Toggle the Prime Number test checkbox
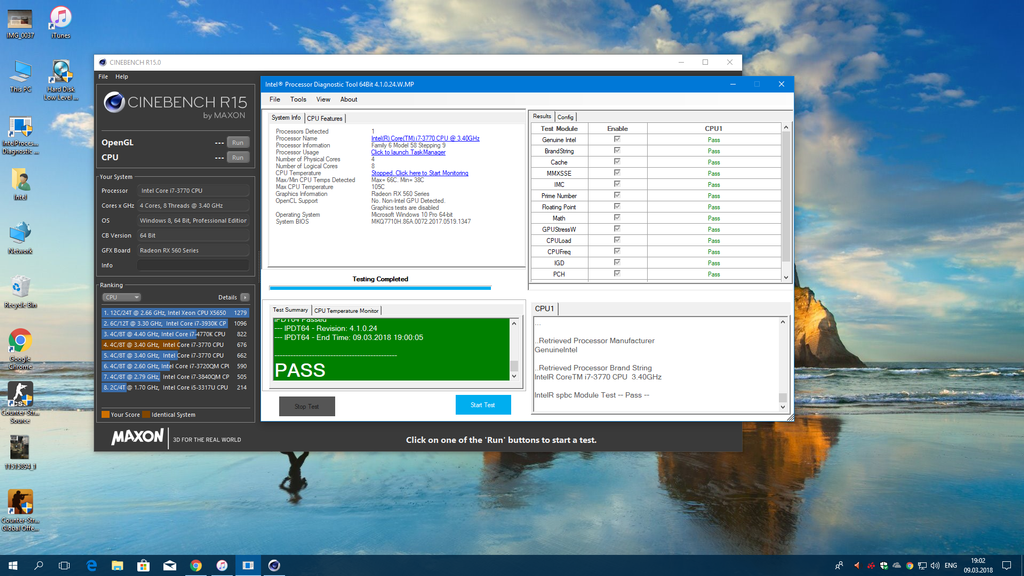Screen dimensions: 1024x576 [616, 195]
